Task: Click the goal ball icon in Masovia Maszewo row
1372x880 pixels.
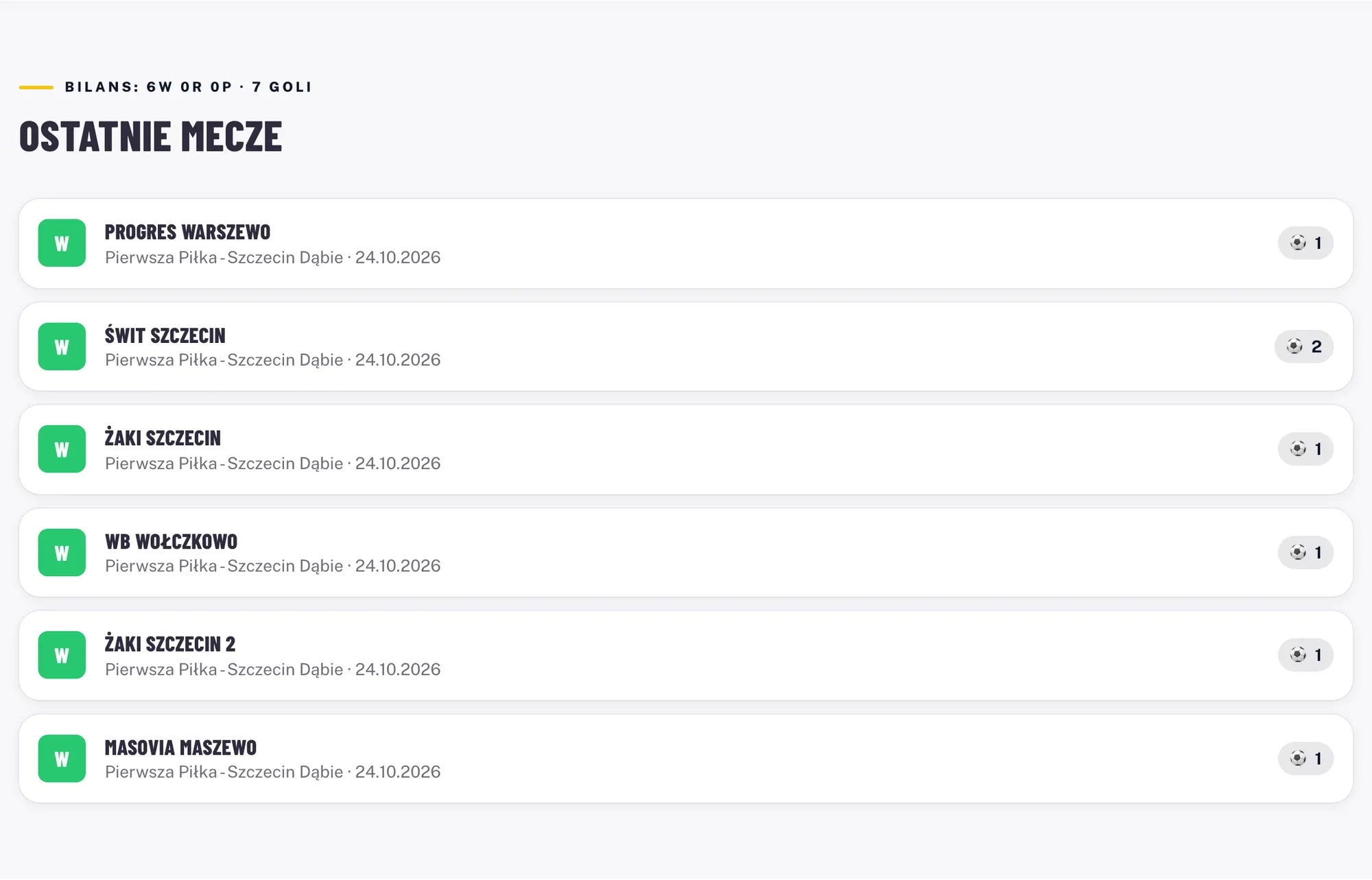Action: coord(1298,758)
